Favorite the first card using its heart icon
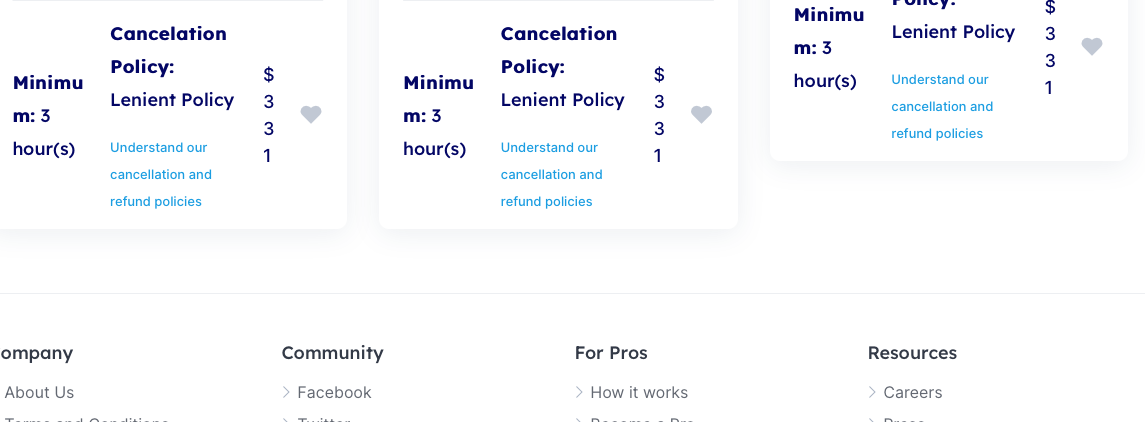1145x422 pixels. click(311, 115)
